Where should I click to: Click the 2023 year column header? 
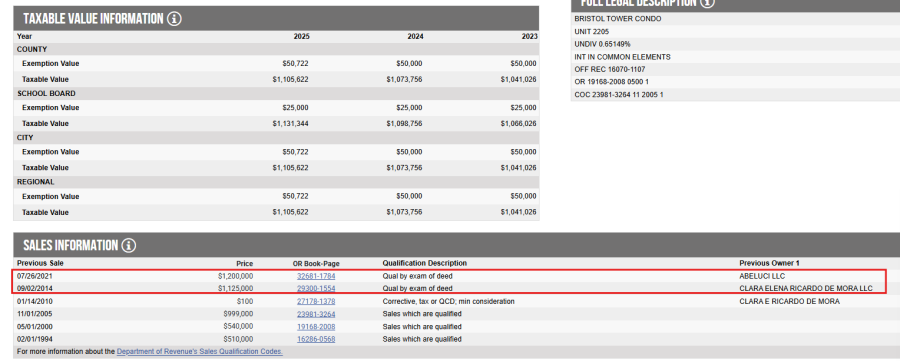pyautogui.click(x=530, y=36)
